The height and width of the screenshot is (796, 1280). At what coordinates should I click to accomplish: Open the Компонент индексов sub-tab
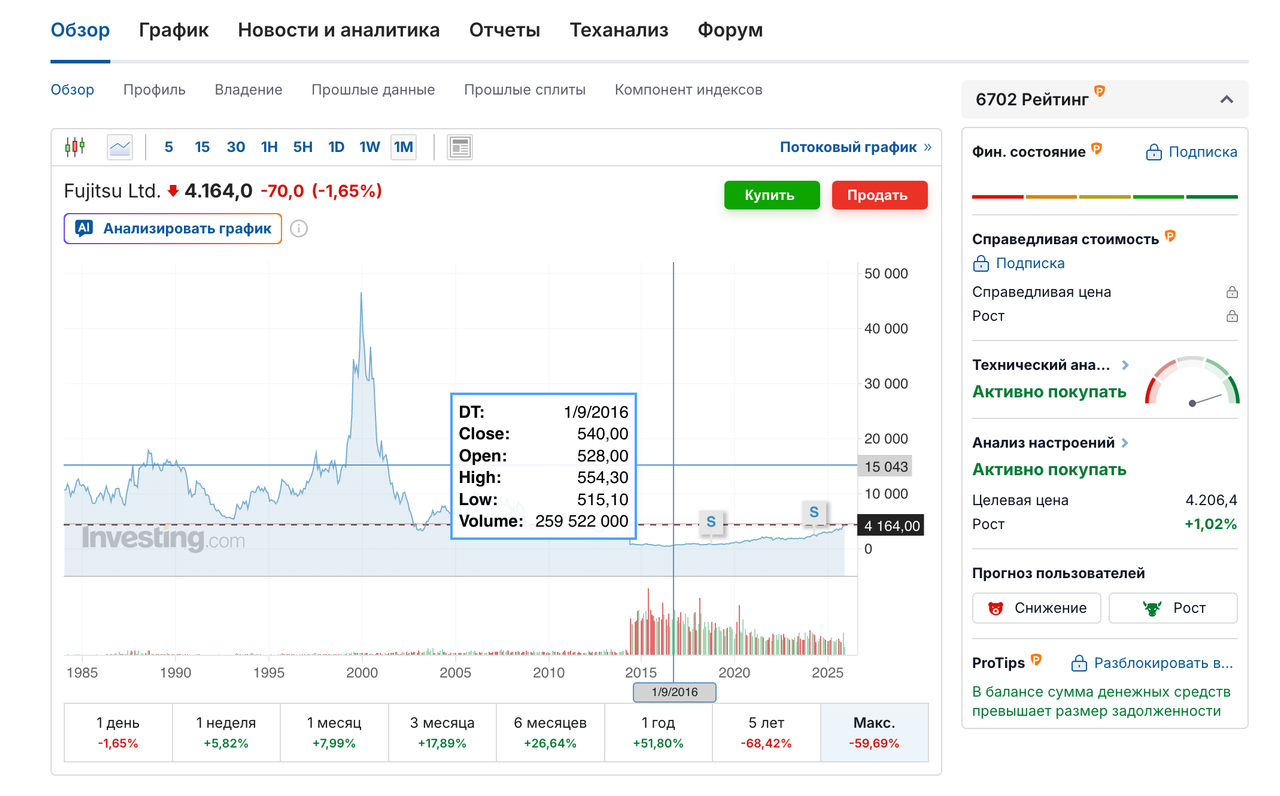(689, 89)
